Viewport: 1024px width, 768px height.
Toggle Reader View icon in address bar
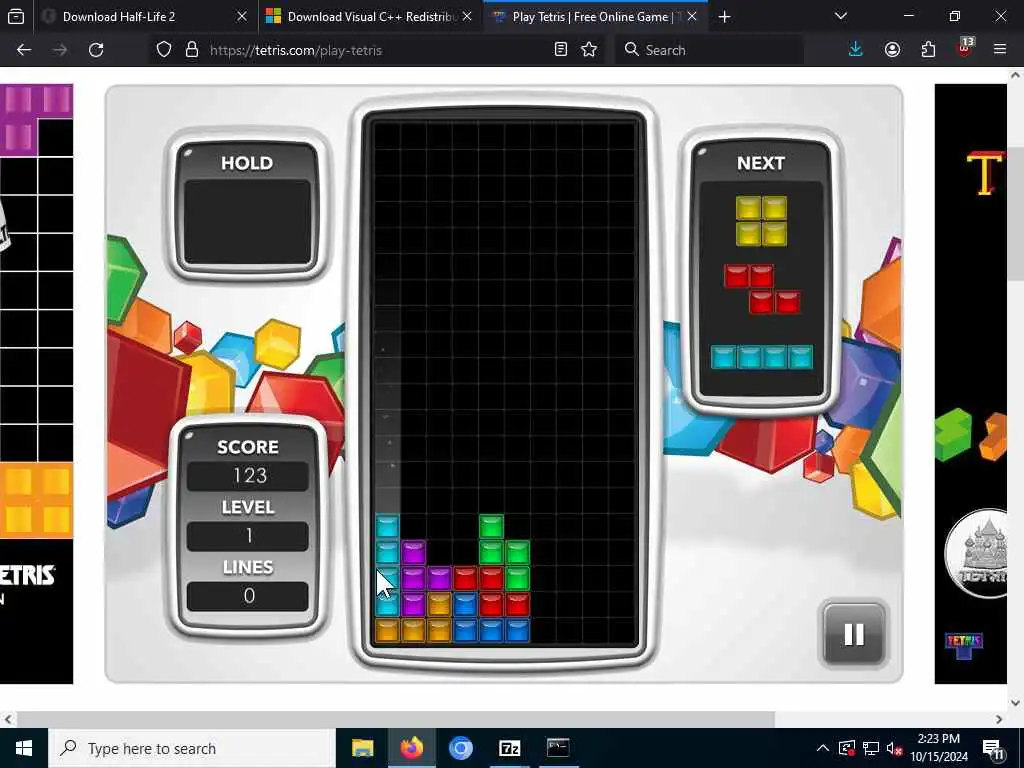click(560, 50)
